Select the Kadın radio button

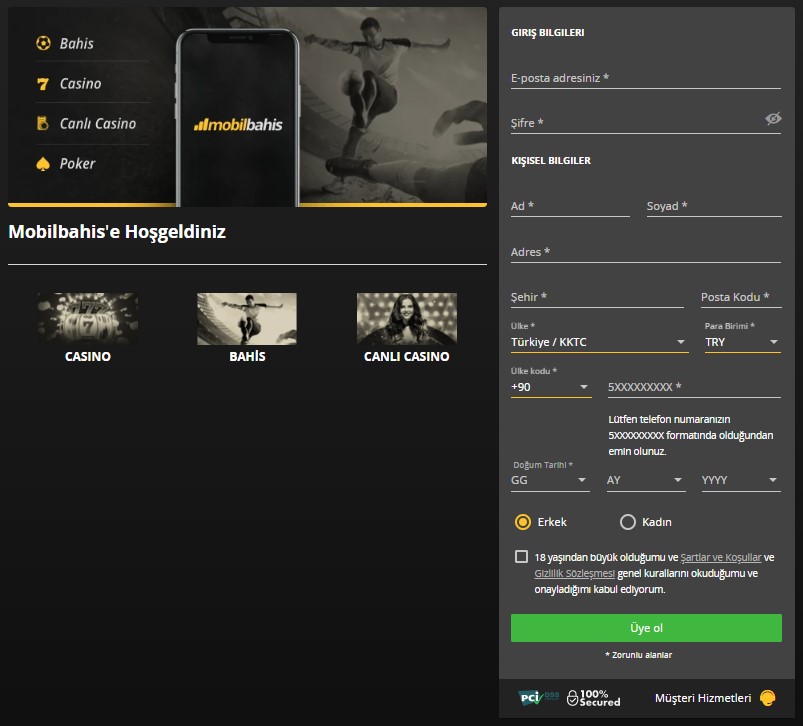tap(628, 522)
